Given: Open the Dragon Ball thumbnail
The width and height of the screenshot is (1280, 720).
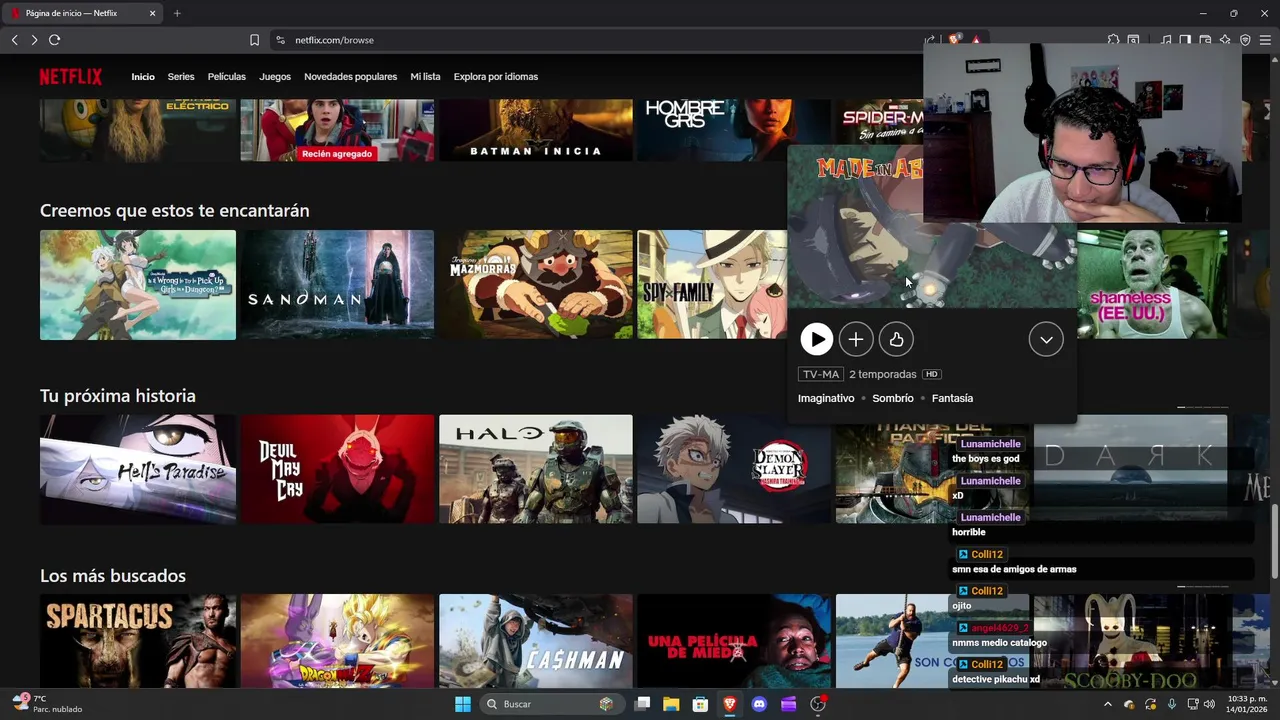Looking at the screenshot, I should point(337,641).
